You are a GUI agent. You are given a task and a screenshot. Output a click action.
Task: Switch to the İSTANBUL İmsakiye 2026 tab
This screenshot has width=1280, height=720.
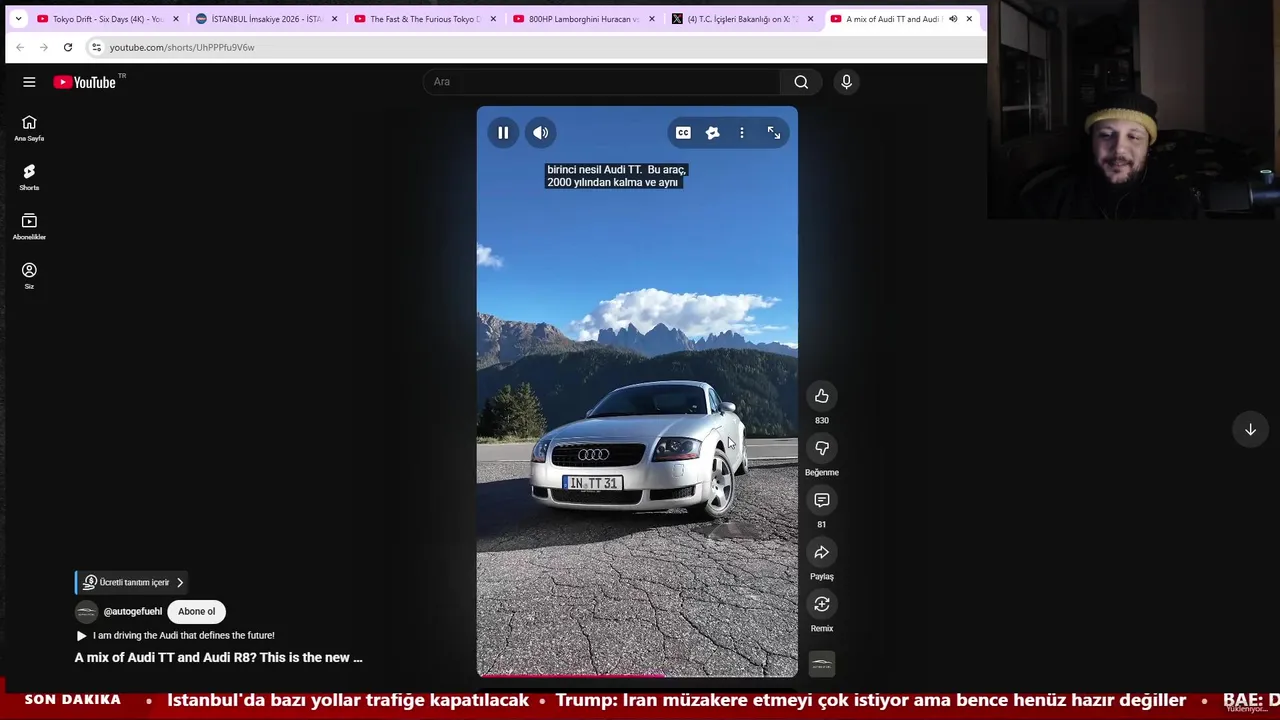tap(267, 19)
